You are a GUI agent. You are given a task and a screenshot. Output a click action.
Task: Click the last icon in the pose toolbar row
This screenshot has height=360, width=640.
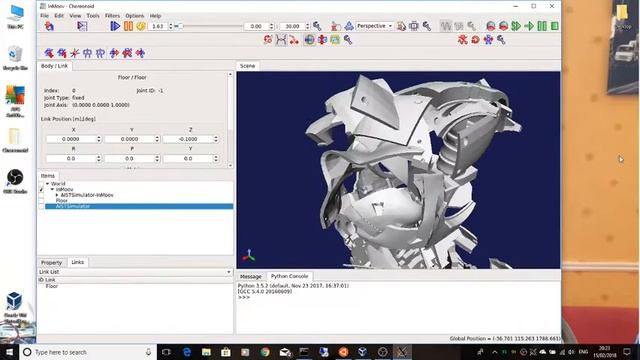tap(140, 53)
